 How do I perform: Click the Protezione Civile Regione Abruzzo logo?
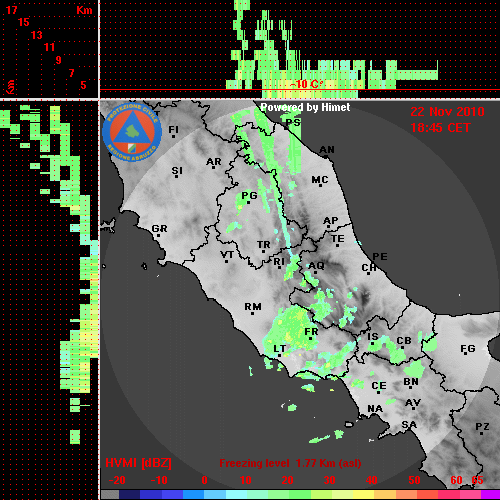[132, 133]
